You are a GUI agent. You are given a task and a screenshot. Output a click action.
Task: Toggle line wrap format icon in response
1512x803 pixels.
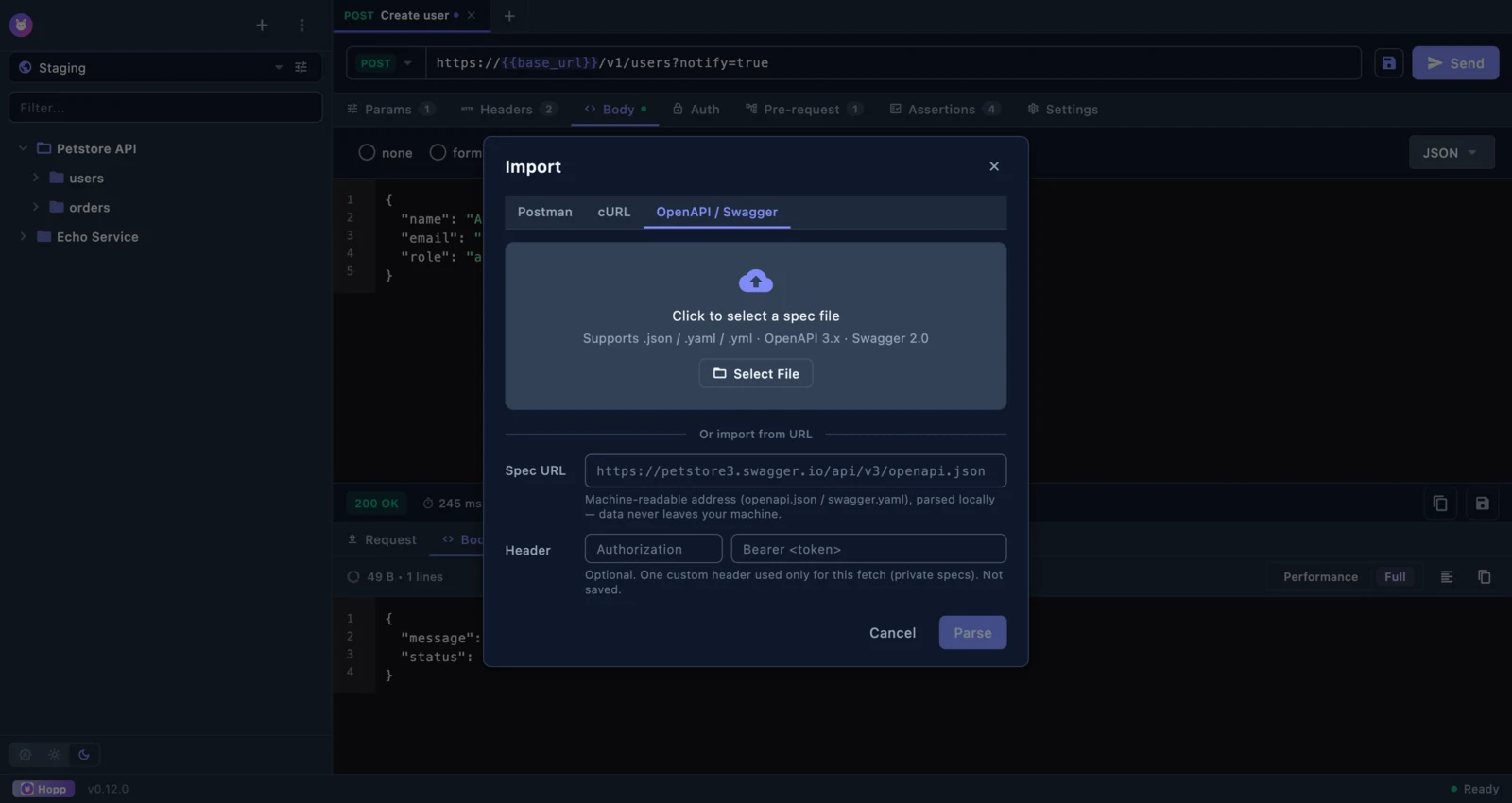1447,577
